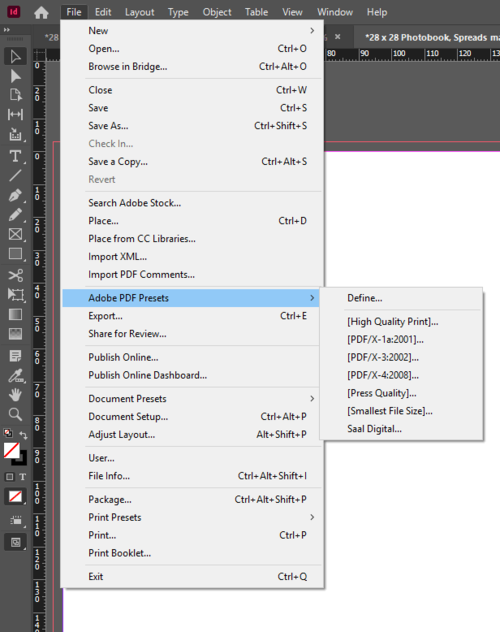Select the Rectangle Frame tool
The height and width of the screenshot is (632, 500).
click(x=15, y=234)
